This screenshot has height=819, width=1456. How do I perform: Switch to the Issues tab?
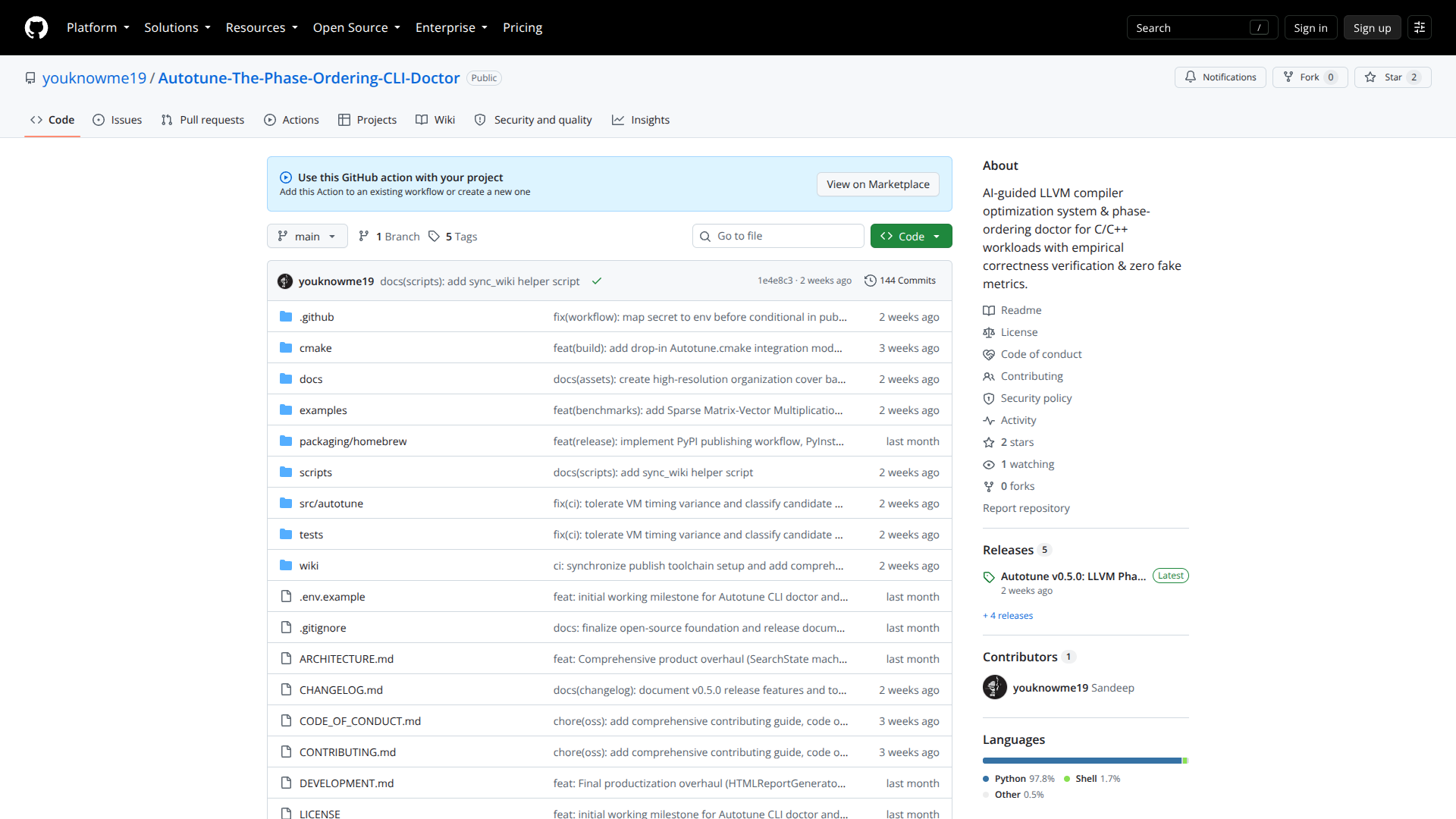tap(118, 120)
